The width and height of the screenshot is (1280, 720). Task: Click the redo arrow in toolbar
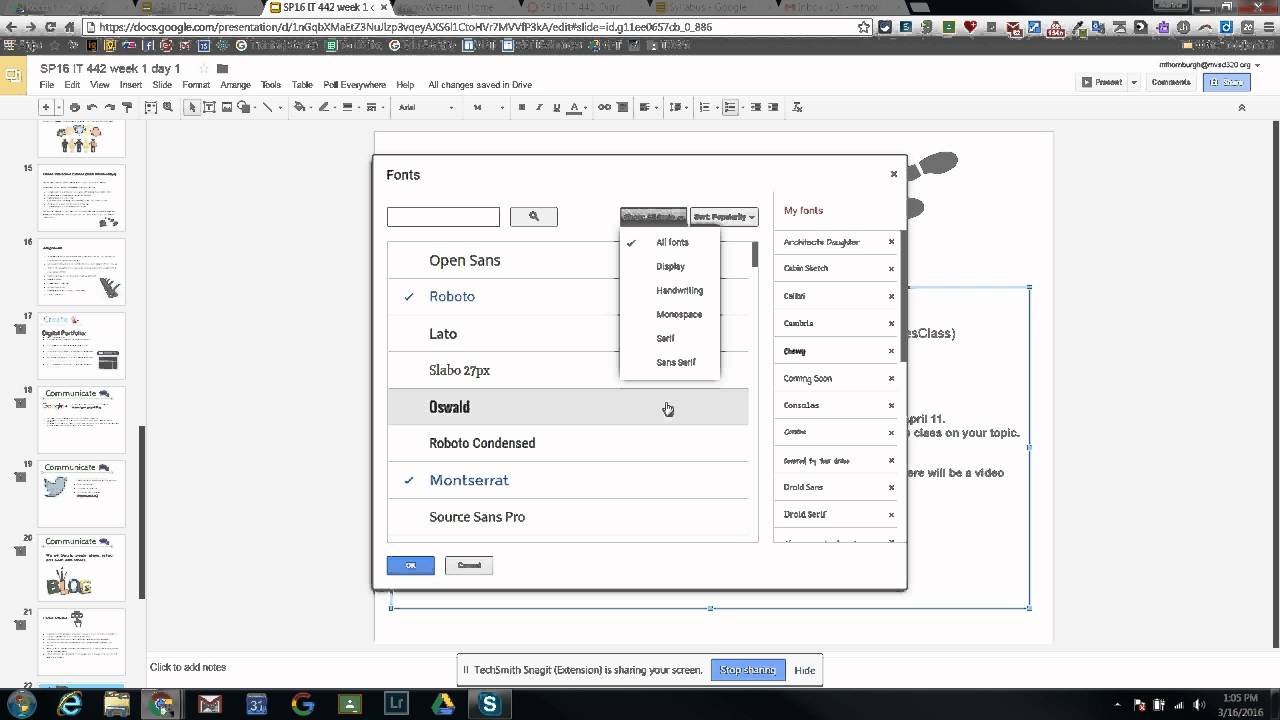110,107
